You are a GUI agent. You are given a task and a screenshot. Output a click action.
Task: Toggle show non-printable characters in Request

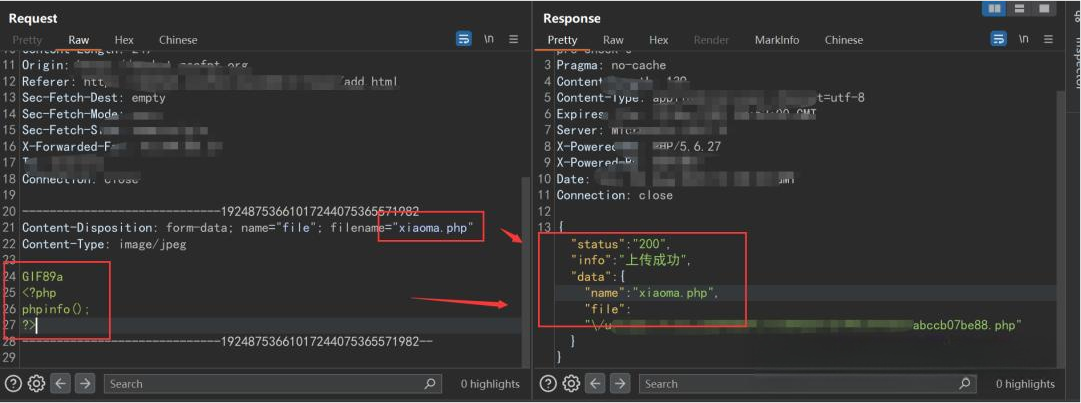coord(489,39)
